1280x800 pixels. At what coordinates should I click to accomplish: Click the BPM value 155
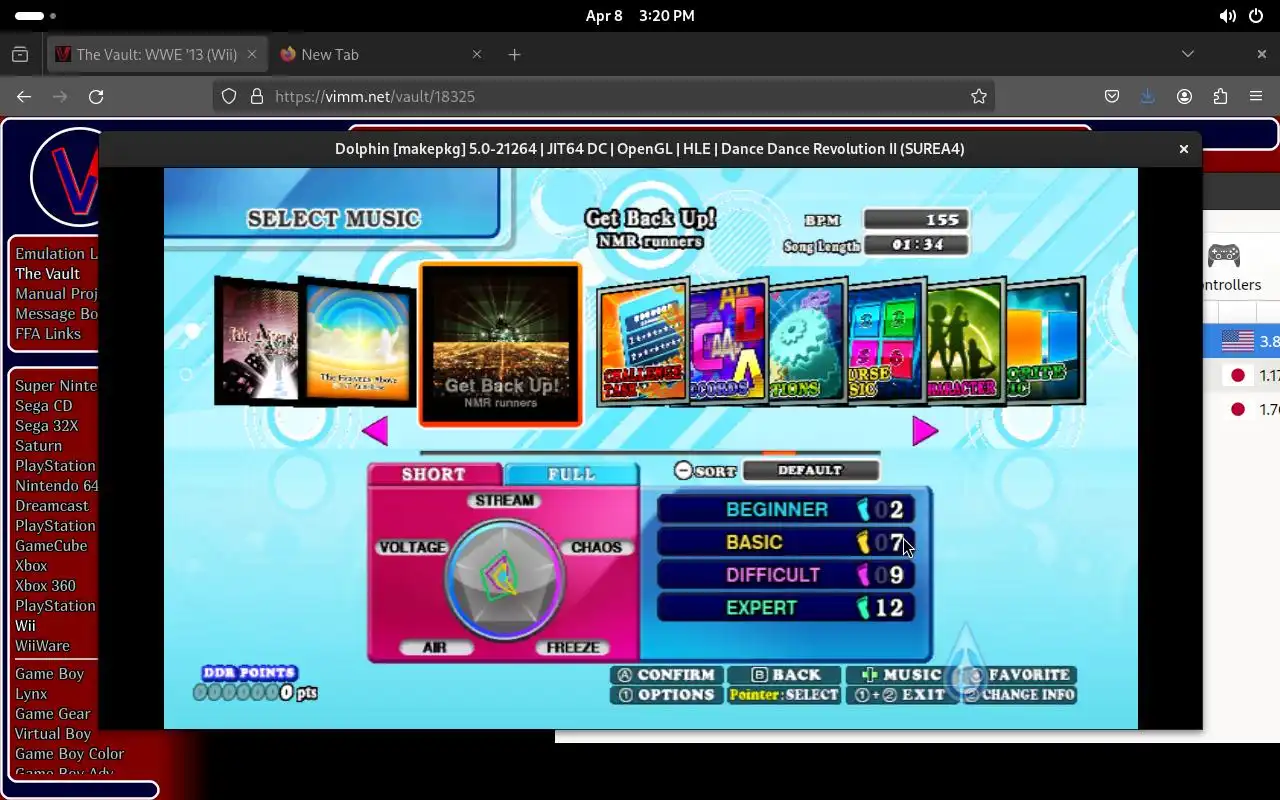[917, 220]
